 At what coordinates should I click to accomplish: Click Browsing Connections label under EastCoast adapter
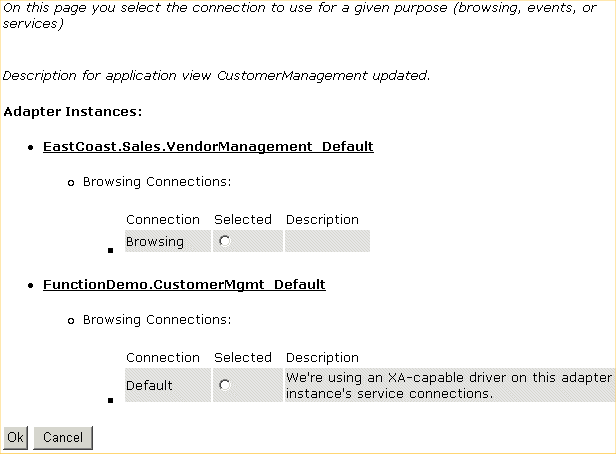(157, 182)
